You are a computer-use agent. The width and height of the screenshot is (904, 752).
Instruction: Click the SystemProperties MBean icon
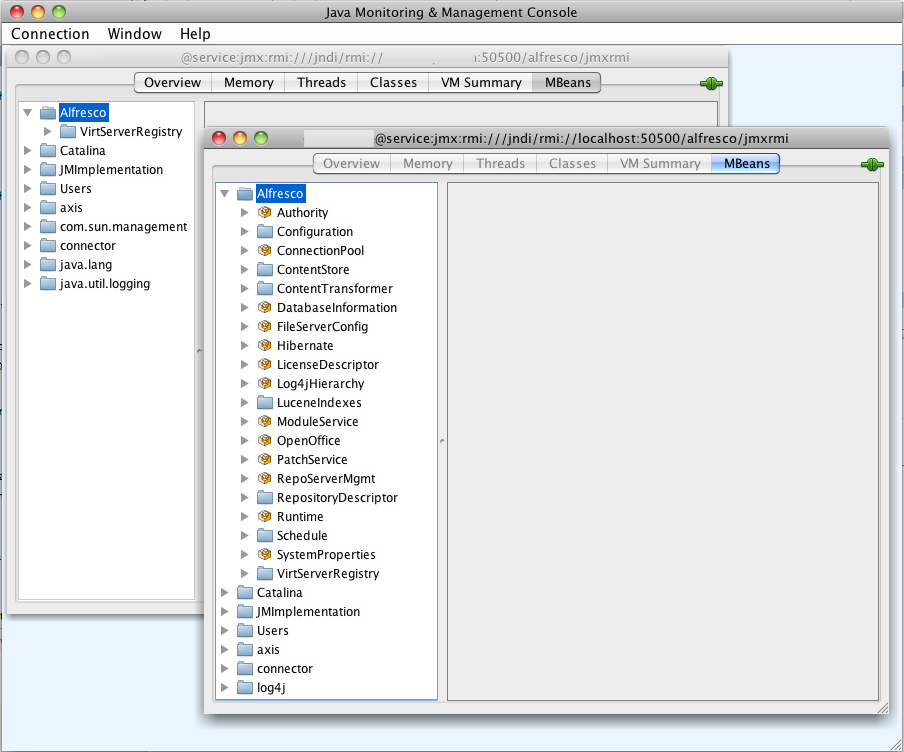coord(265,555)
